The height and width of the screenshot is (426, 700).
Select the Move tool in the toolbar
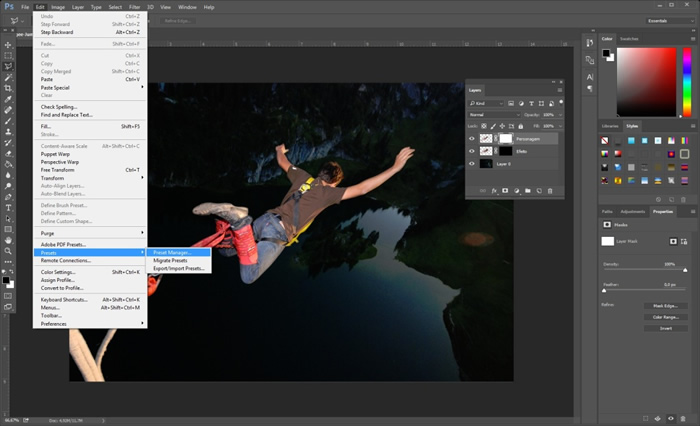pyautogui.click(x=8, y=45)
